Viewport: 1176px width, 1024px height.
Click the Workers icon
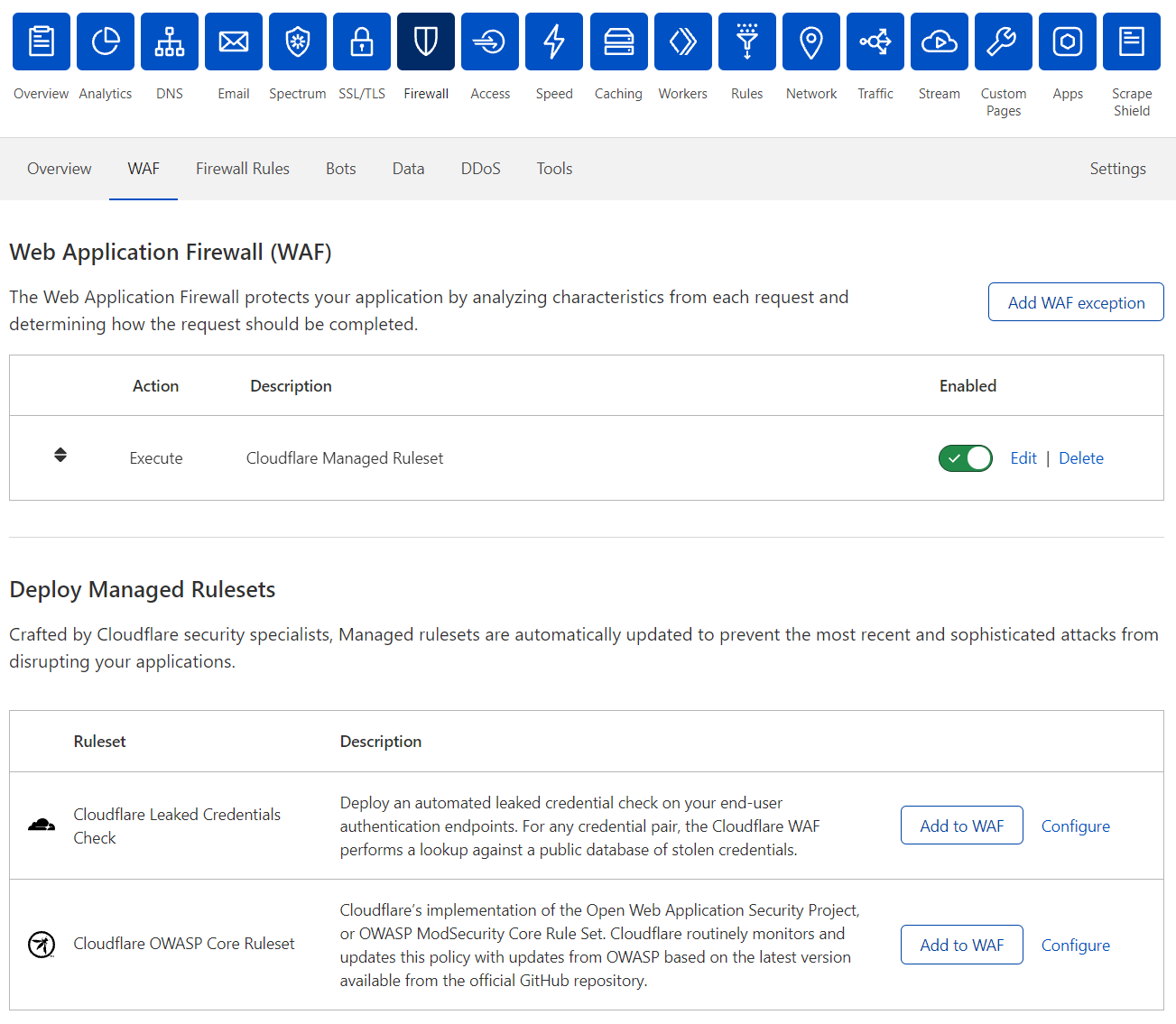682,41
